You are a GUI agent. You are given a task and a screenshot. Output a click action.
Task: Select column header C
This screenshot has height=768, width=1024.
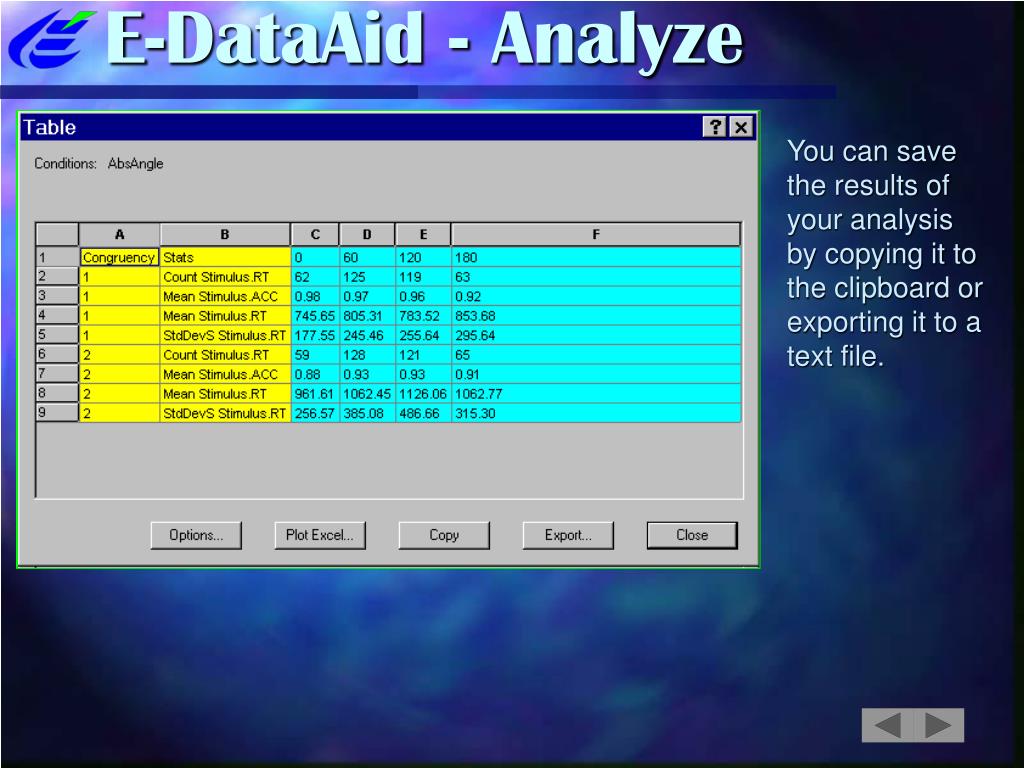(x=315, y=234)
